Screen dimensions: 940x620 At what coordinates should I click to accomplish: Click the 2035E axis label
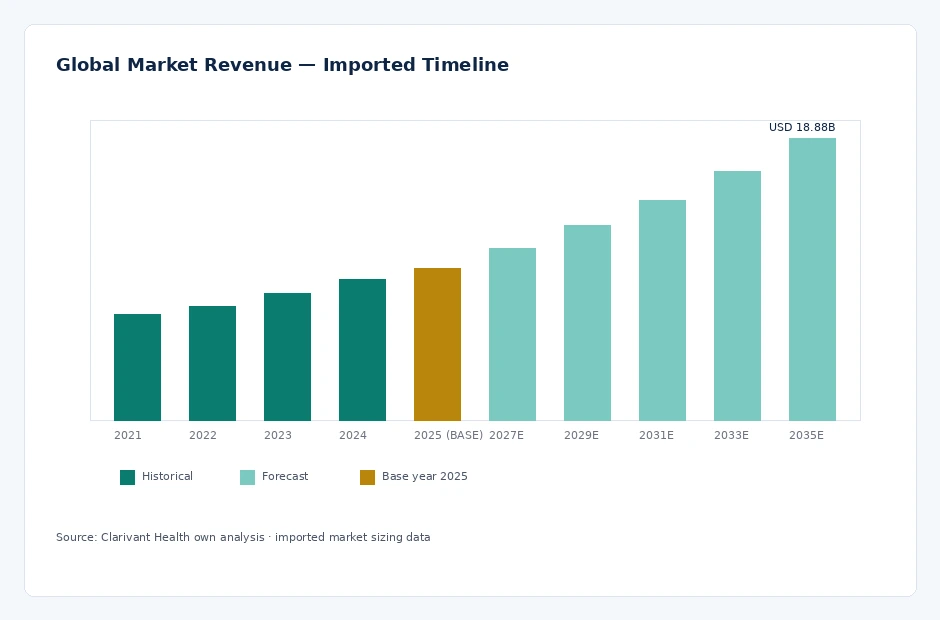tap(806, 435)
